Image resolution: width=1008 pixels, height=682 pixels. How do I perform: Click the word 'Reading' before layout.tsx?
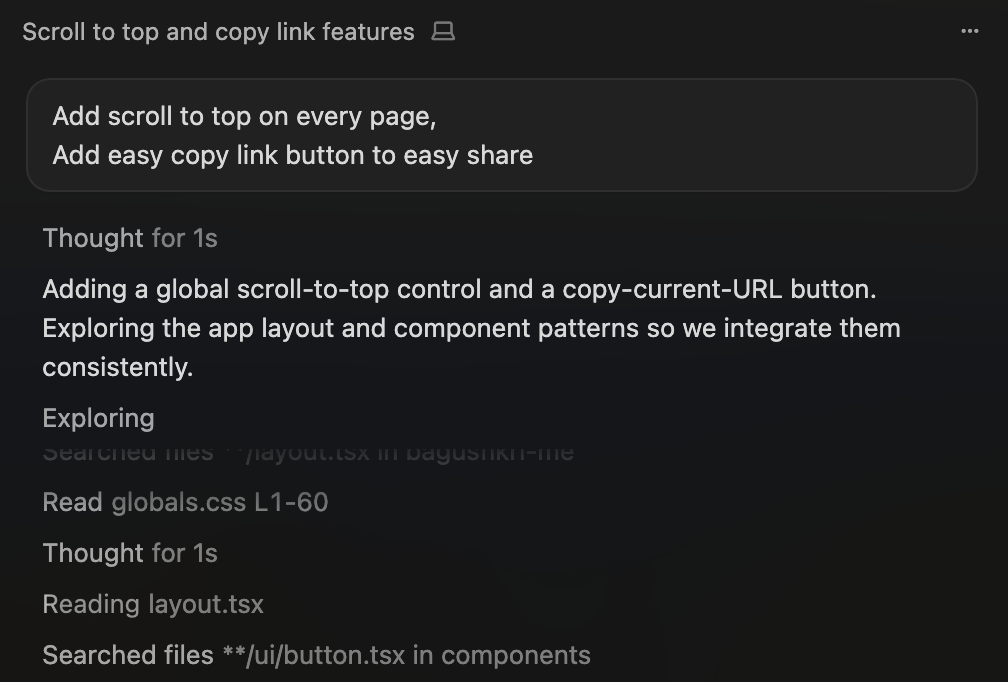coord(91,604)
